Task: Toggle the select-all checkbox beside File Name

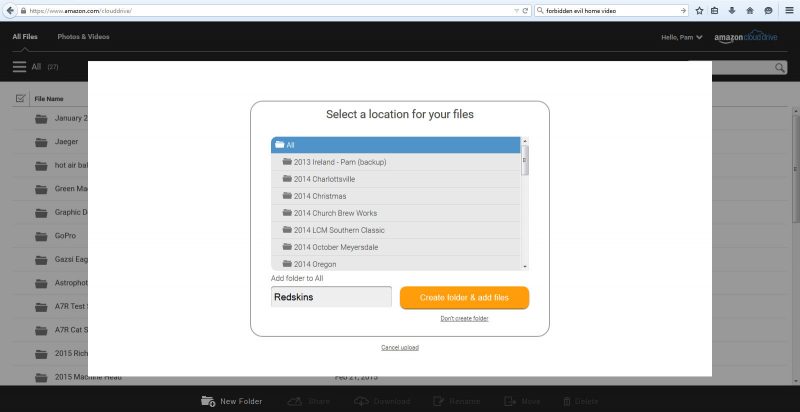Action: point(20,99)
